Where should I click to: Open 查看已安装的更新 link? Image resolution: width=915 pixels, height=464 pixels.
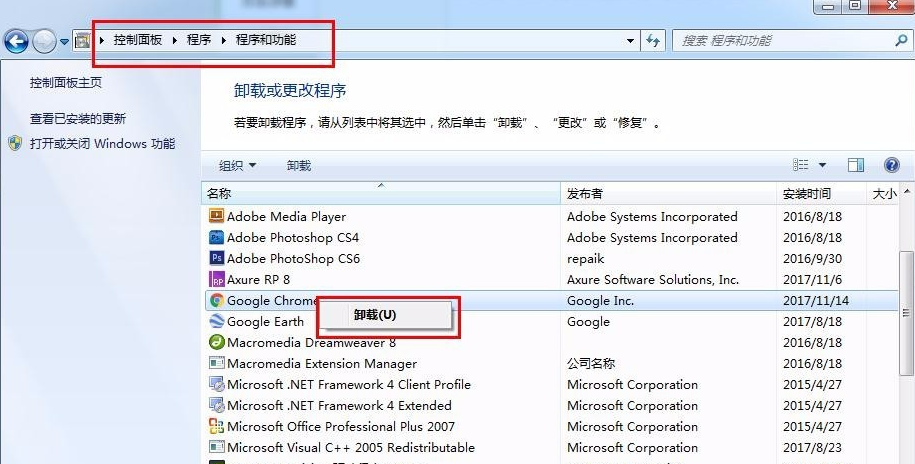coord(78,118)
